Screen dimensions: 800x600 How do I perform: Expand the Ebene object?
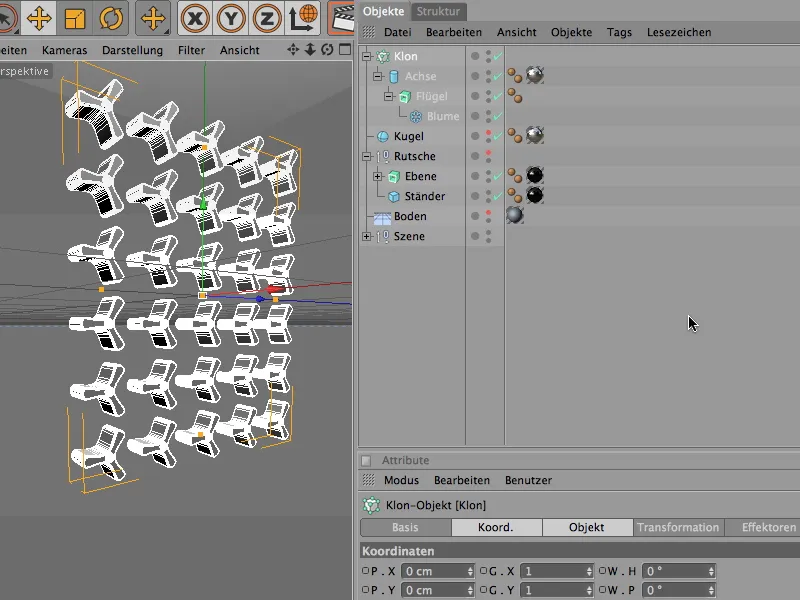coord(378,177)
